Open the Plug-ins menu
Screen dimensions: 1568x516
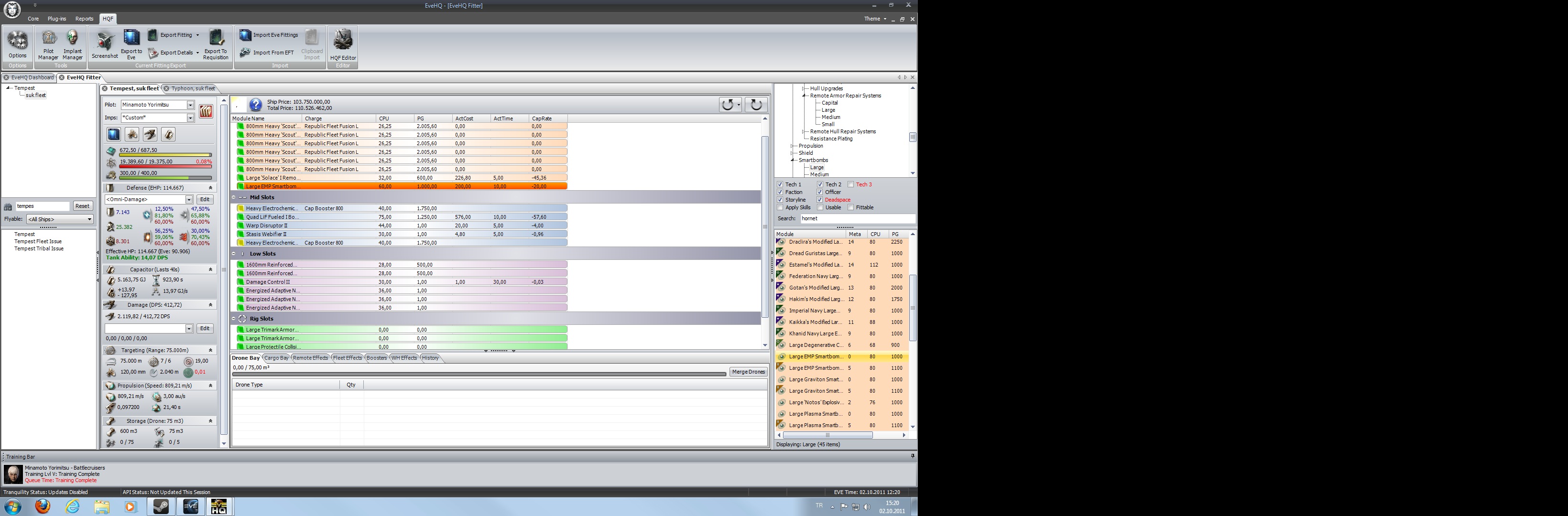[56, 19]
